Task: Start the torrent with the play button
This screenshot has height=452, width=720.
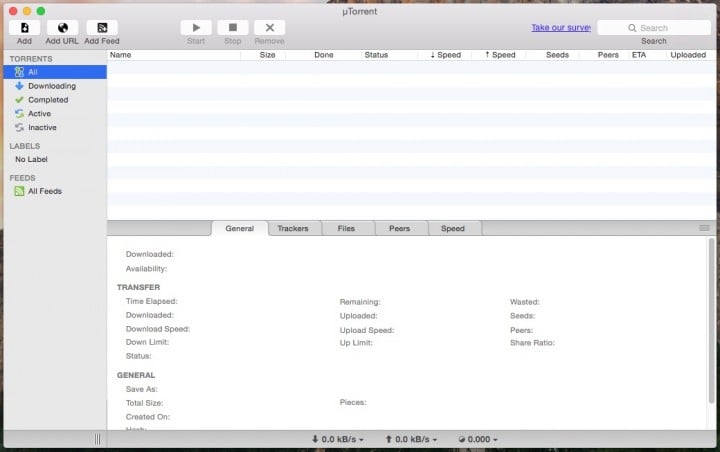Action: pyautogui.click(x=196, y=28)
